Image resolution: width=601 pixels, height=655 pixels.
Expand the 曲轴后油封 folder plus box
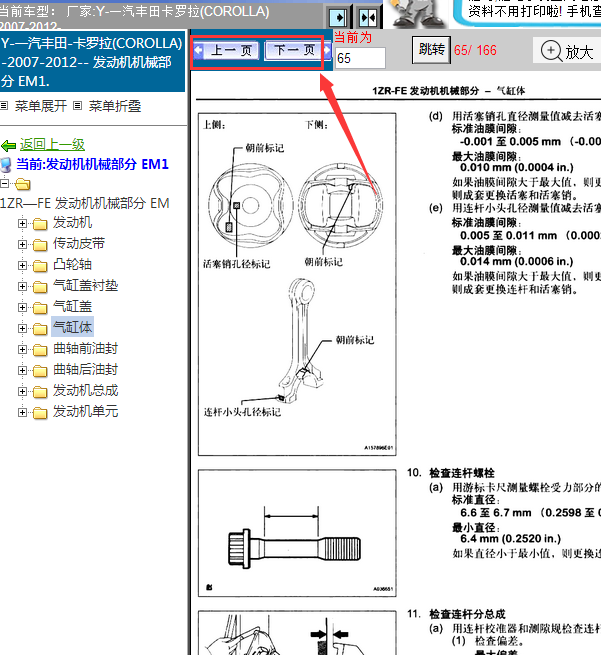coord(22,371)
